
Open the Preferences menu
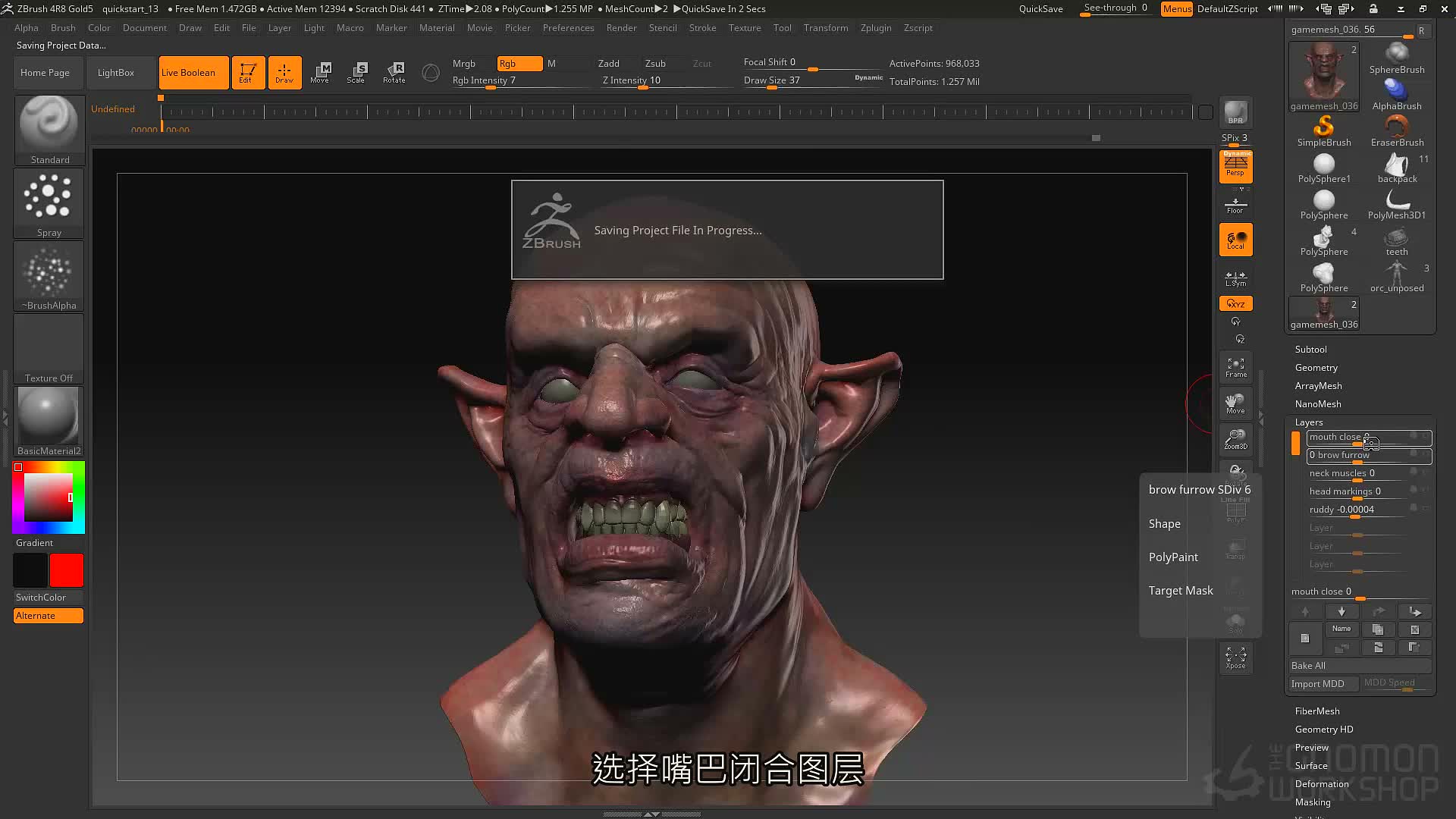(568, 28)
